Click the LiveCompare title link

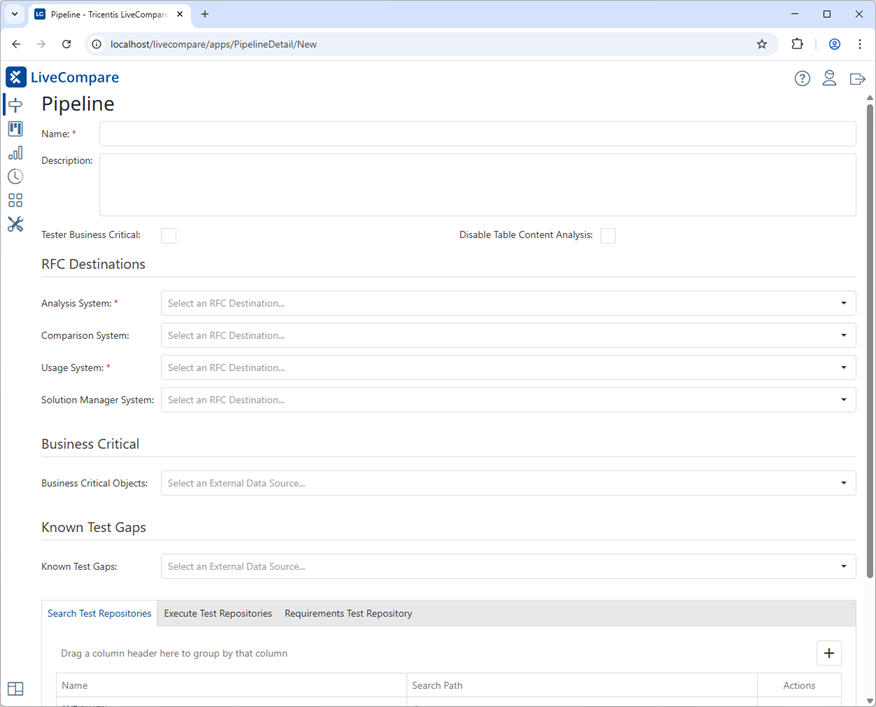75,77
